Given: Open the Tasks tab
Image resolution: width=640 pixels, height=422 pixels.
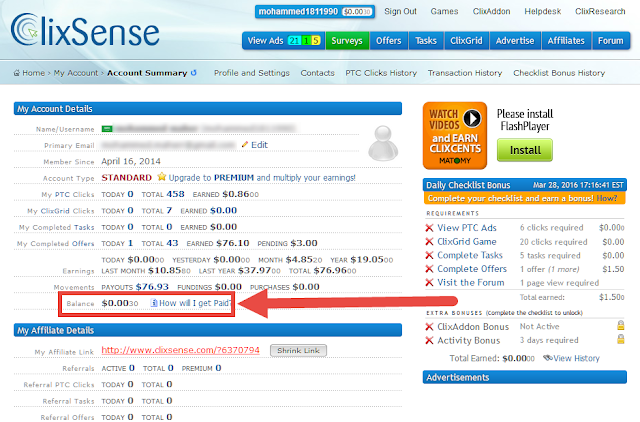Looking at the screenshot, I should (x=426, y=41).
